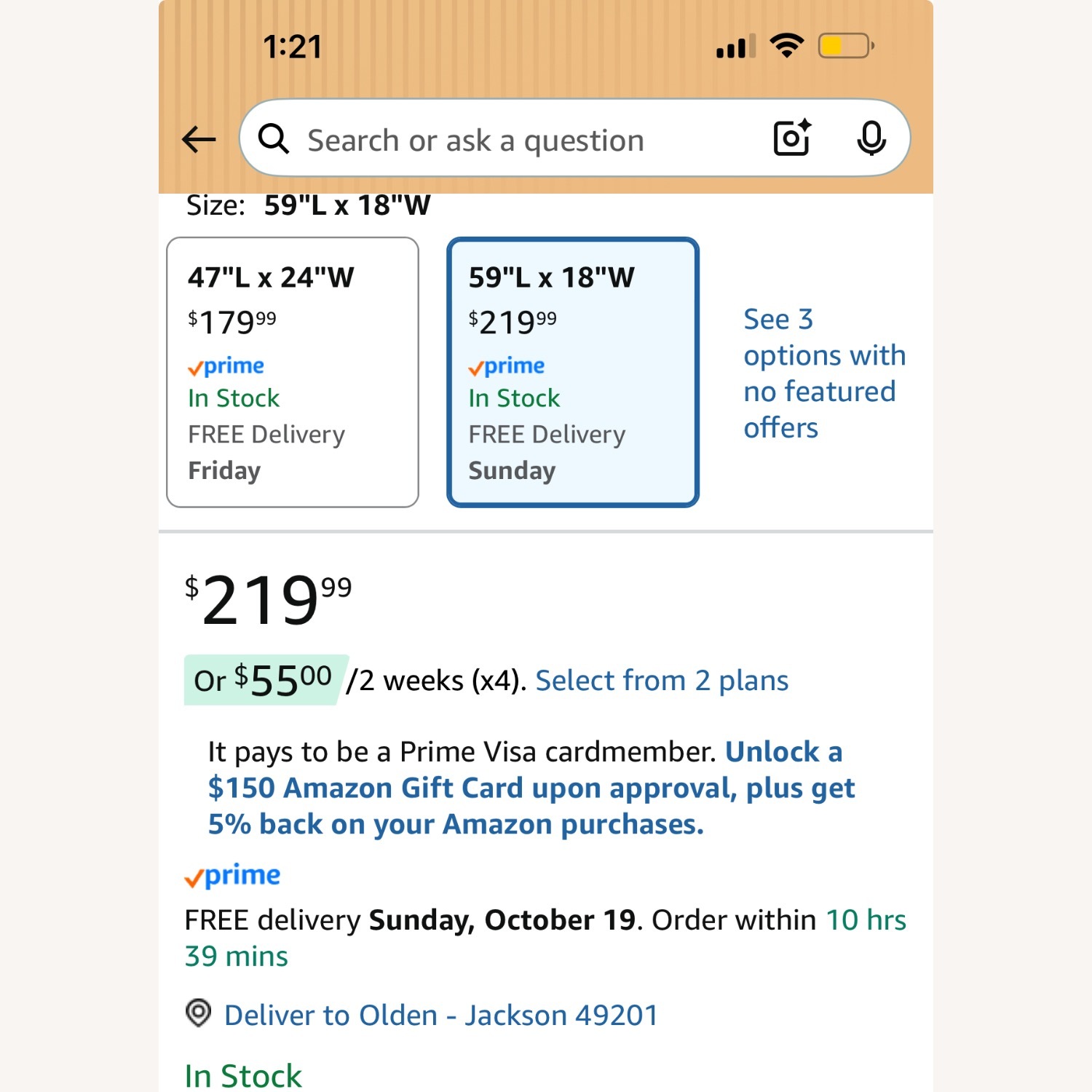Tap the Wi-Fi status icon

[786, 46]
